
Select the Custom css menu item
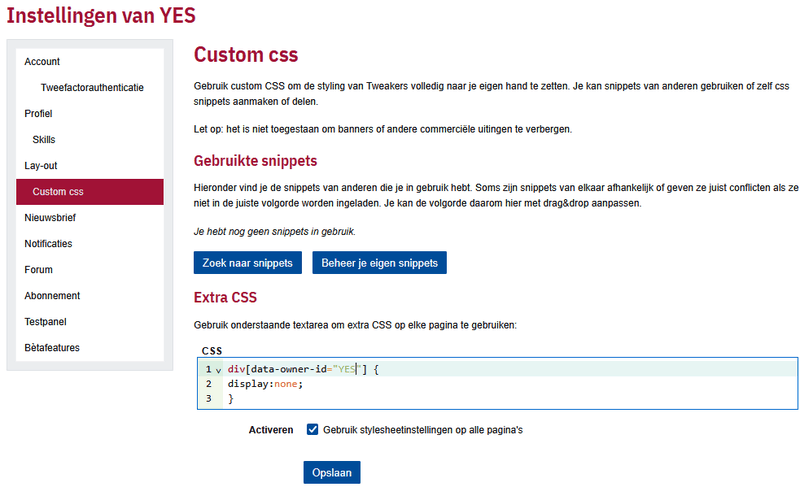(58, 192)
